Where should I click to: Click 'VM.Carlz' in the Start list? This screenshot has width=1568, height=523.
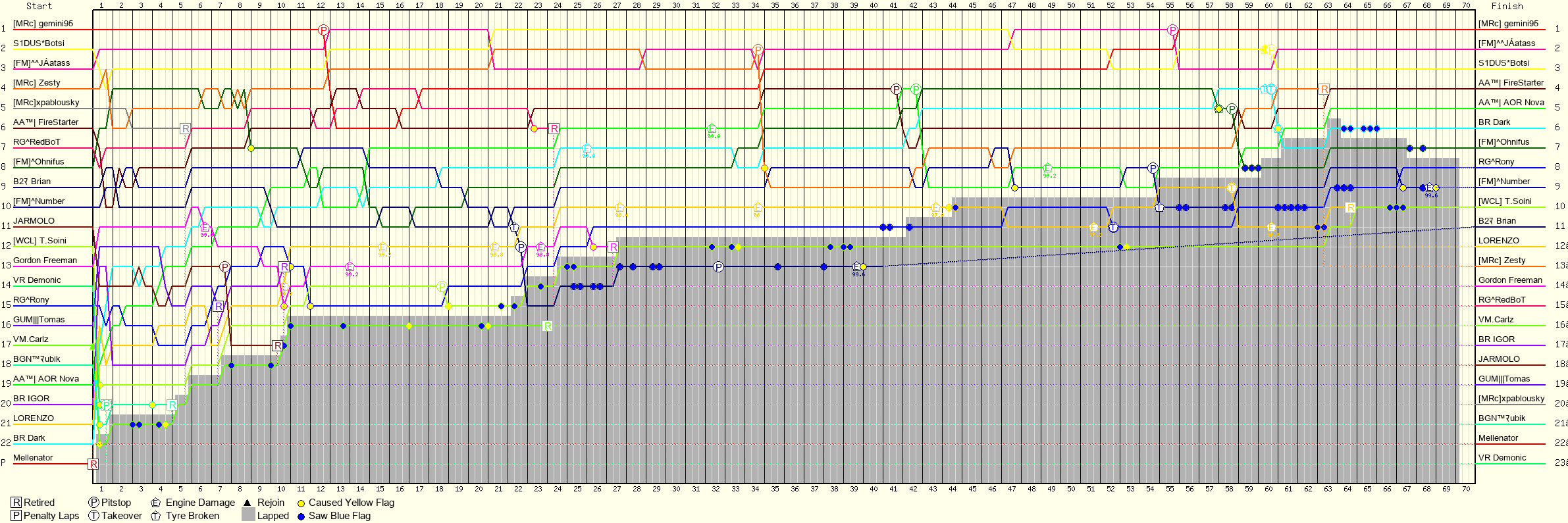[x=31, y=339]
